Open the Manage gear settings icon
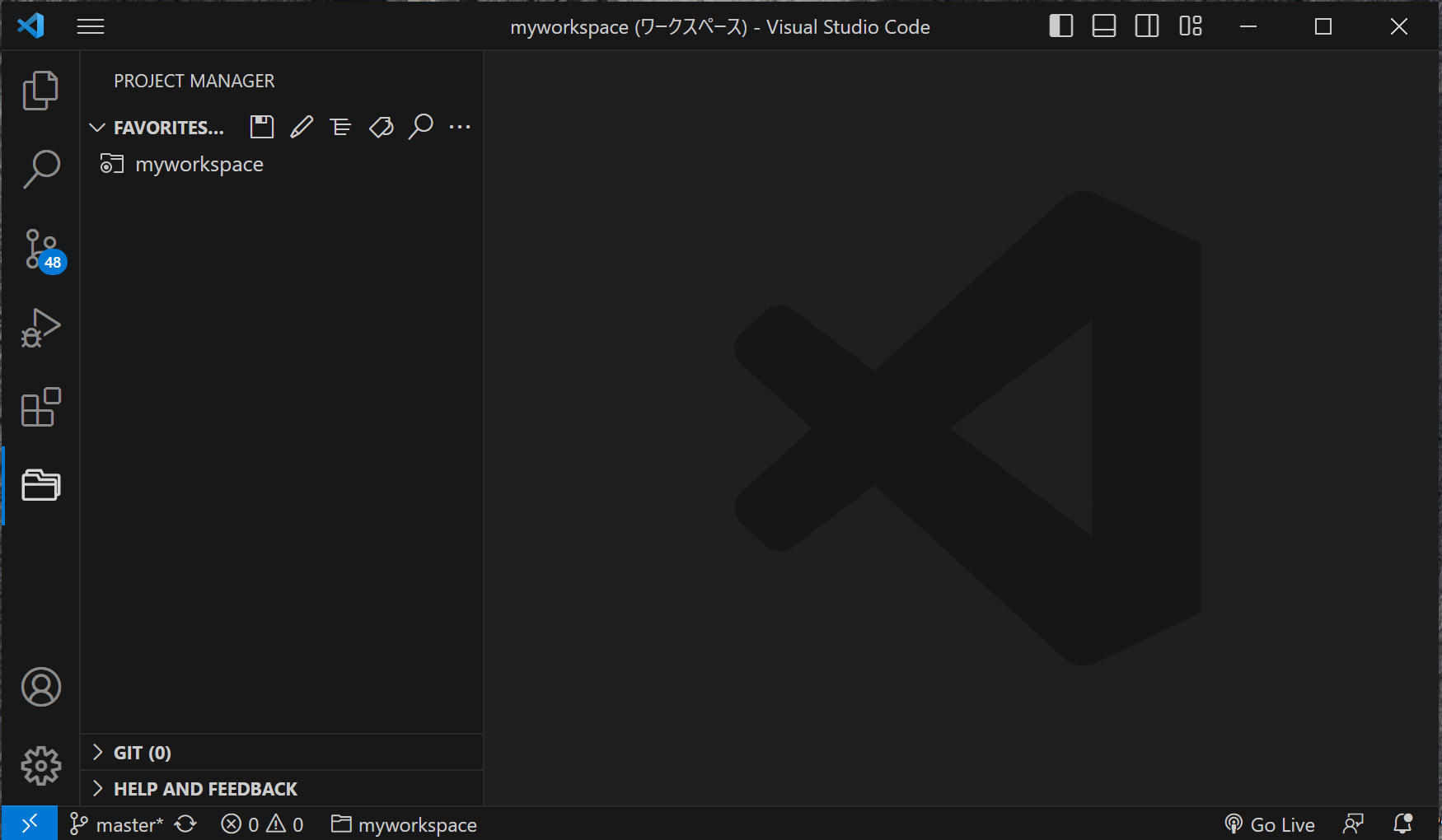1442x840 pixels. click(40, 766)
